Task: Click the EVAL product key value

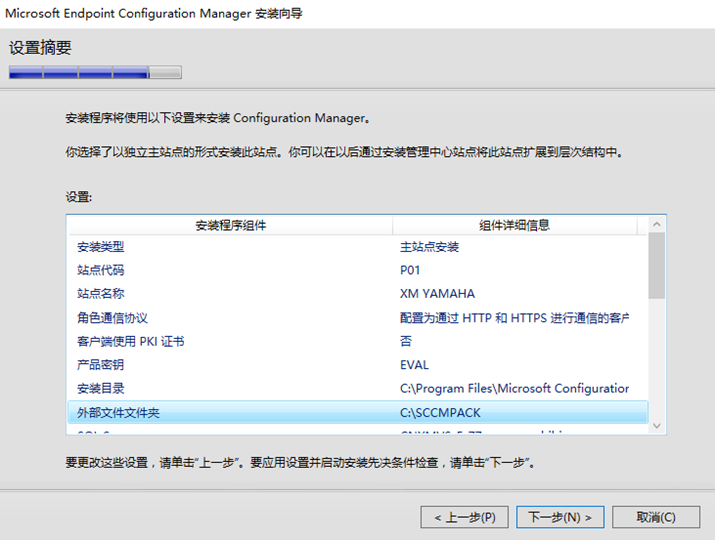Action: 414,365
